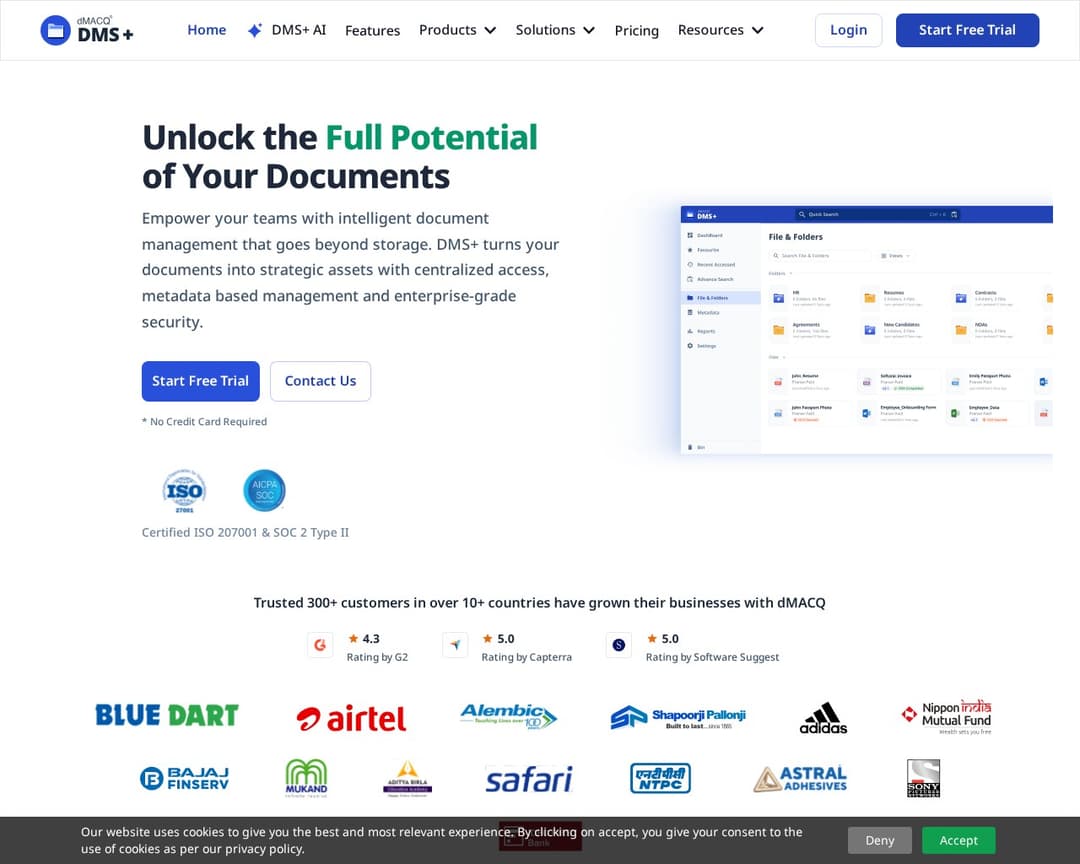Screen dimensions: 1080x864
Task: Click the Nippon India Mutual Fund logo
Action: (x=946, y=718)
